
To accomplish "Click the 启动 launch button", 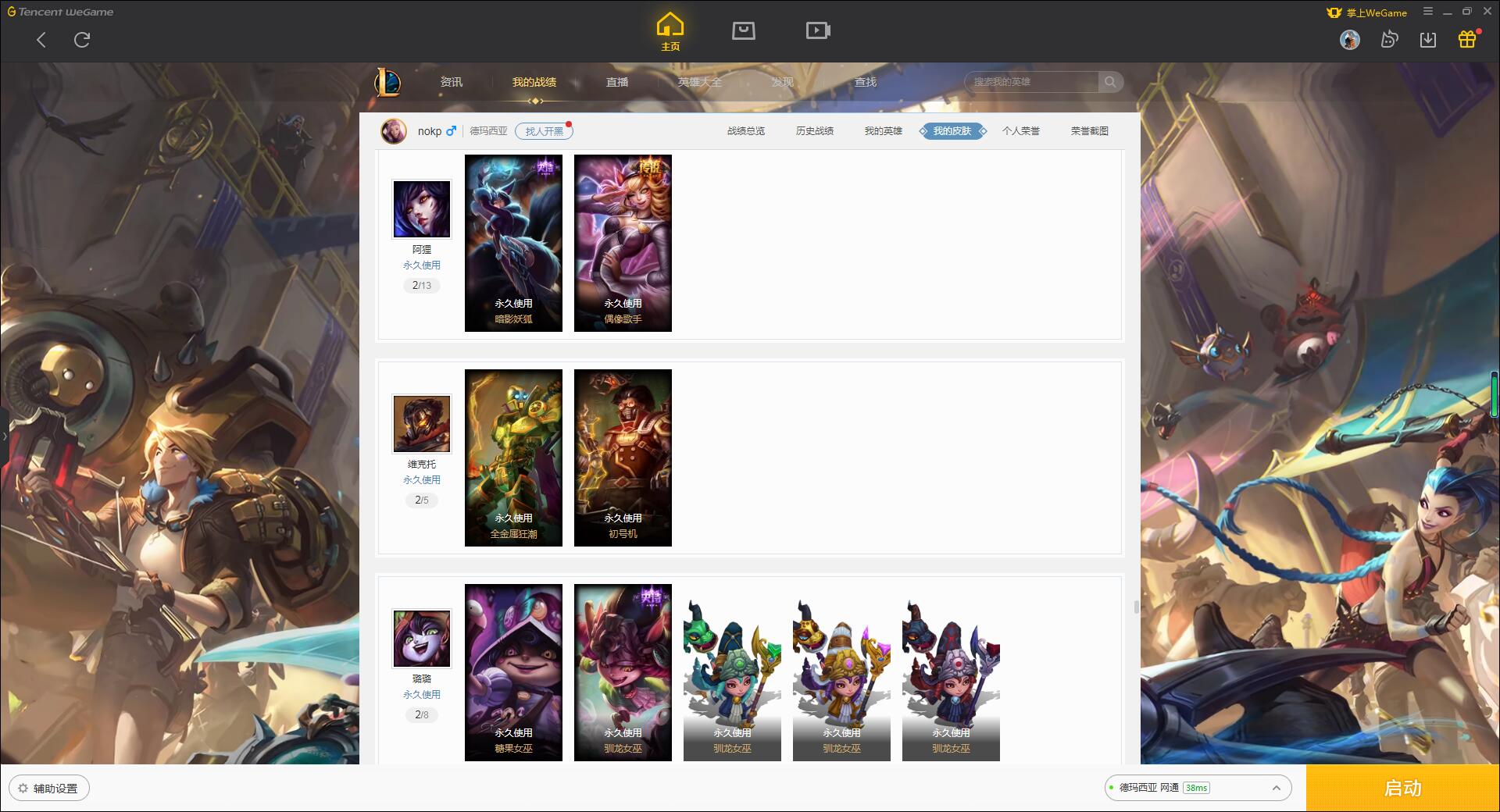I will pyautogui.click(x=1403, y=788).
